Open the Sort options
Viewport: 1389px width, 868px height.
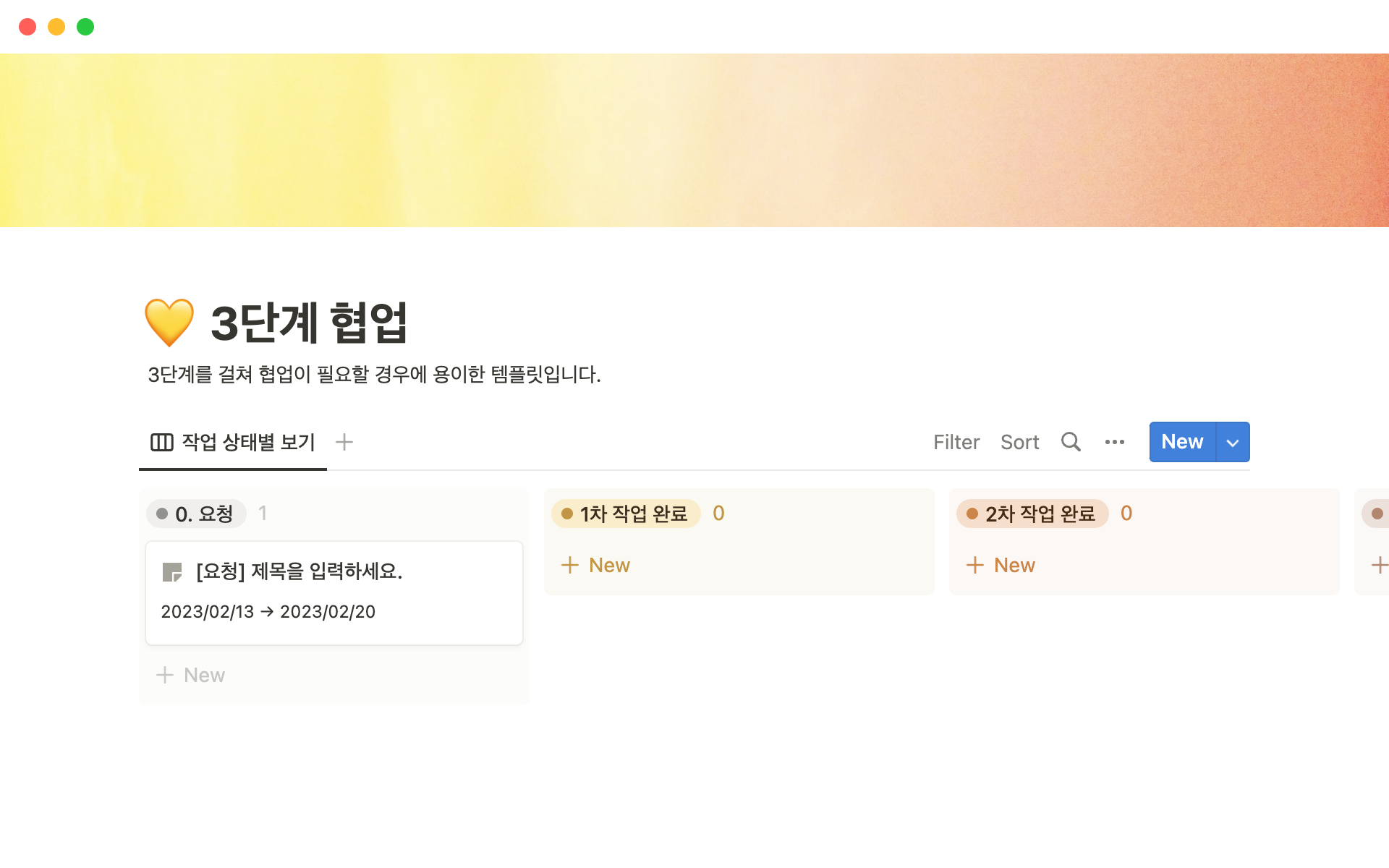1019,442
